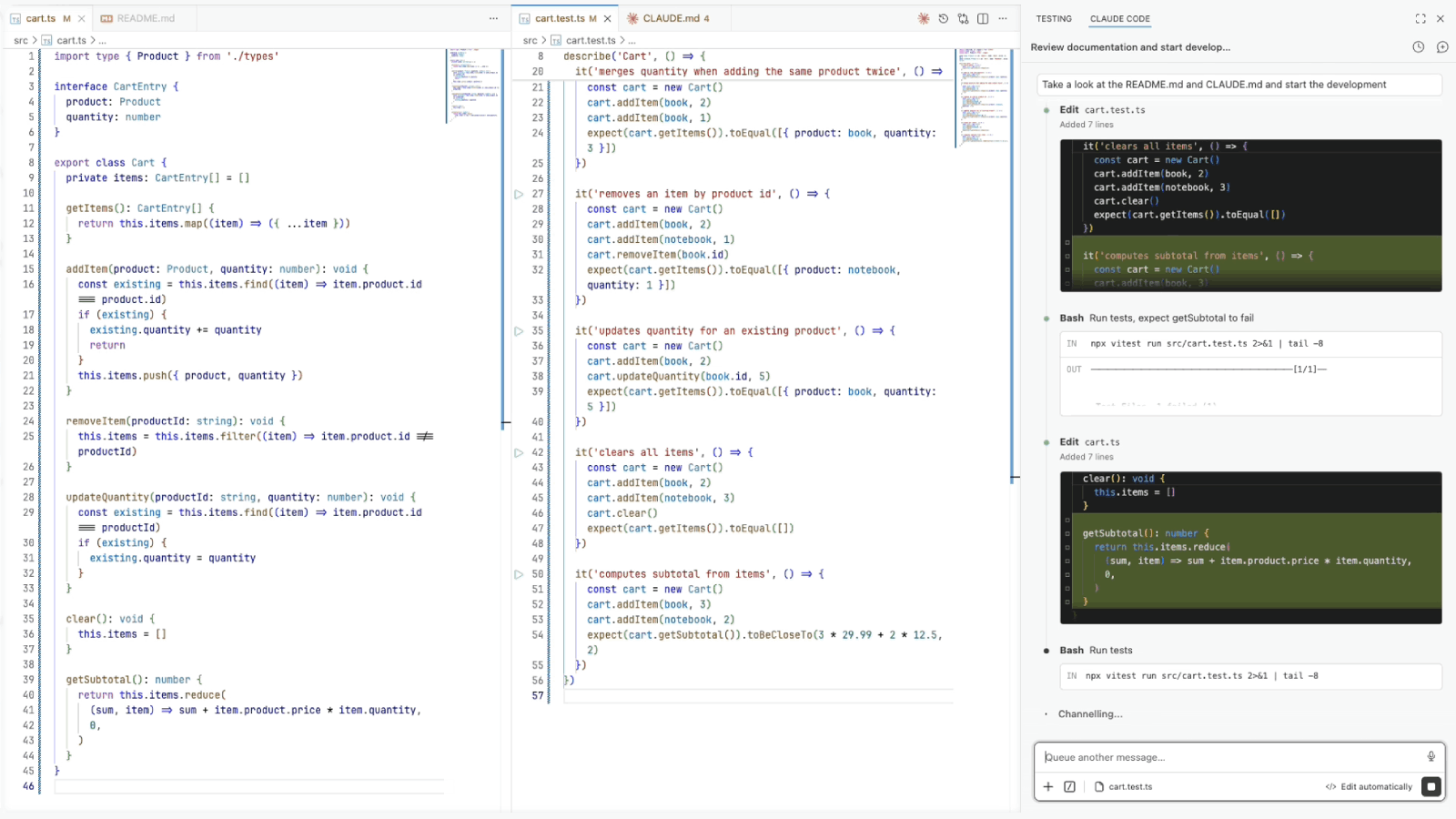Activate the microphone icon in the message box

[1430, 756]
